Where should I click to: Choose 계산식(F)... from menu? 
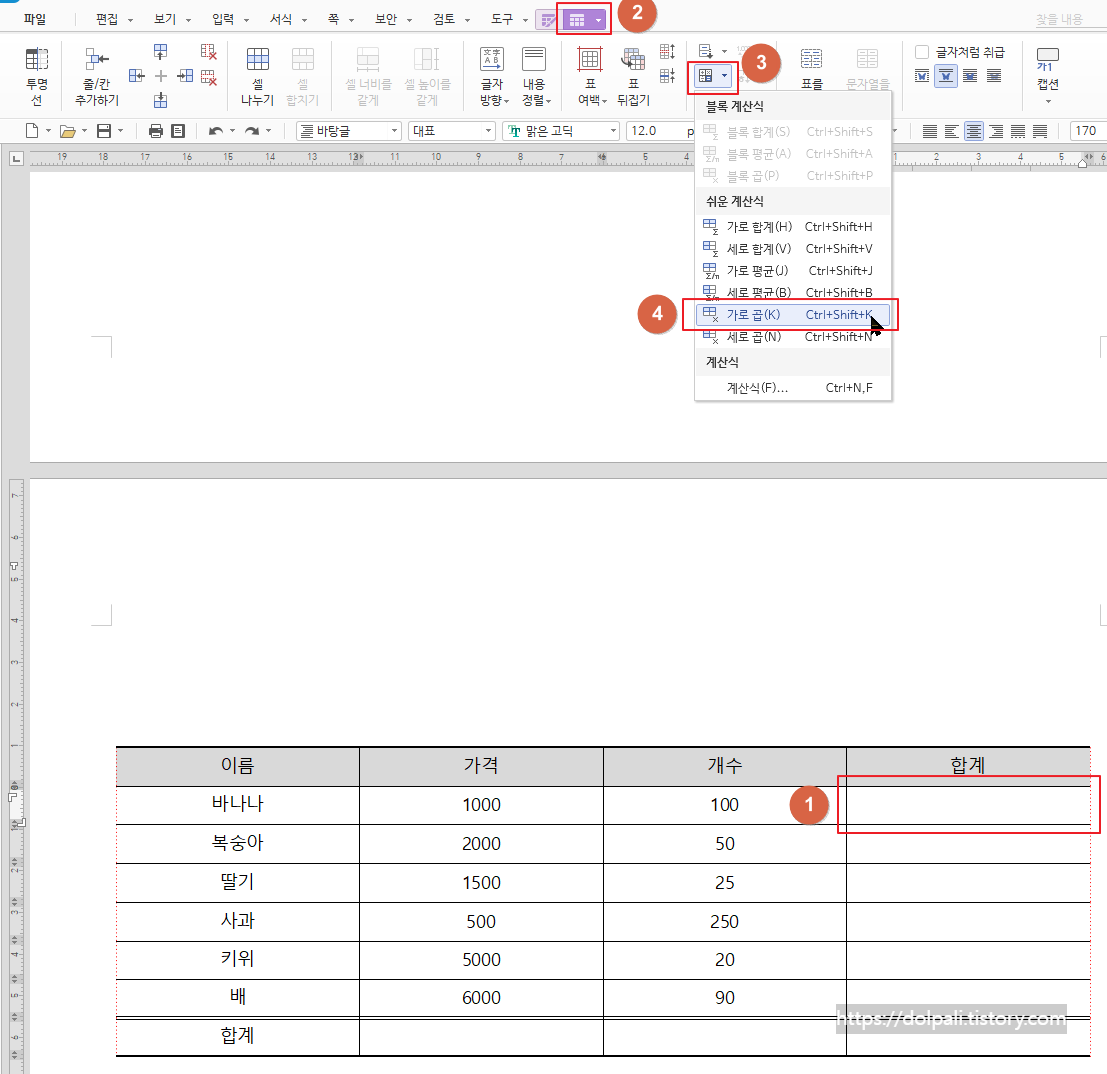[792, 388]
